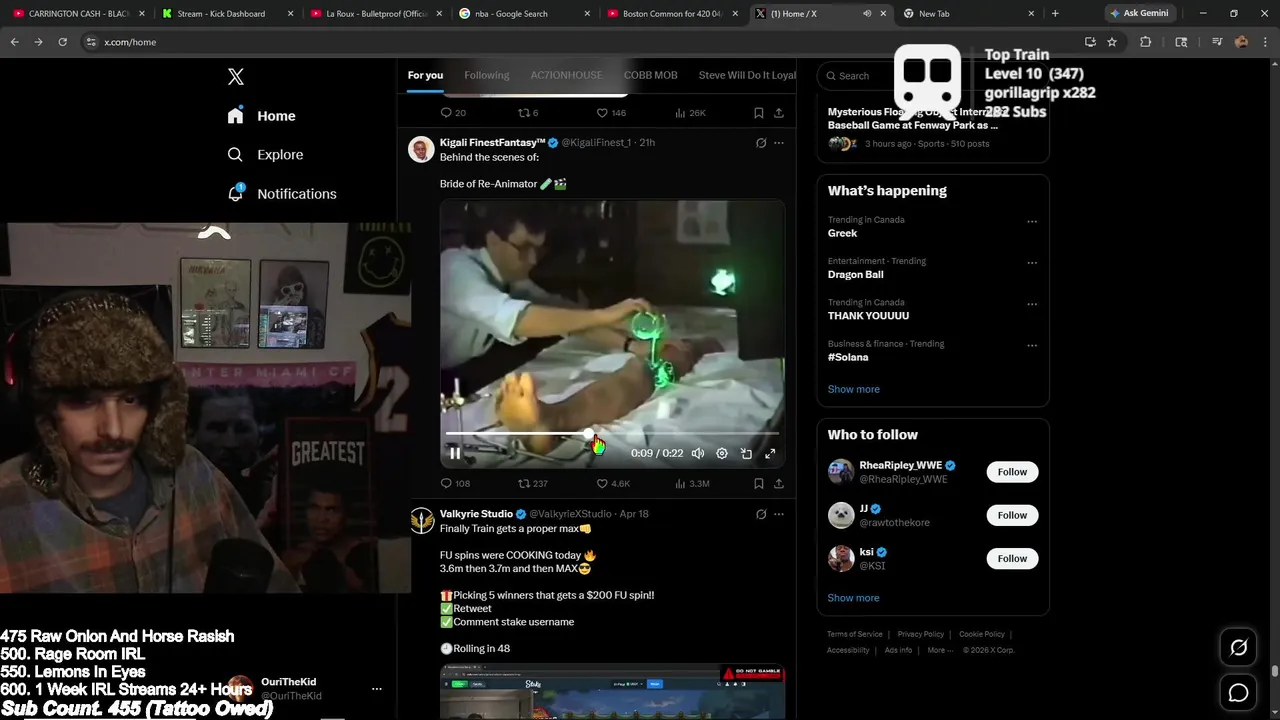Open Terms of Service link
Image resolution: width=1280 pixels, height=720 pixels.
(855, 634)
